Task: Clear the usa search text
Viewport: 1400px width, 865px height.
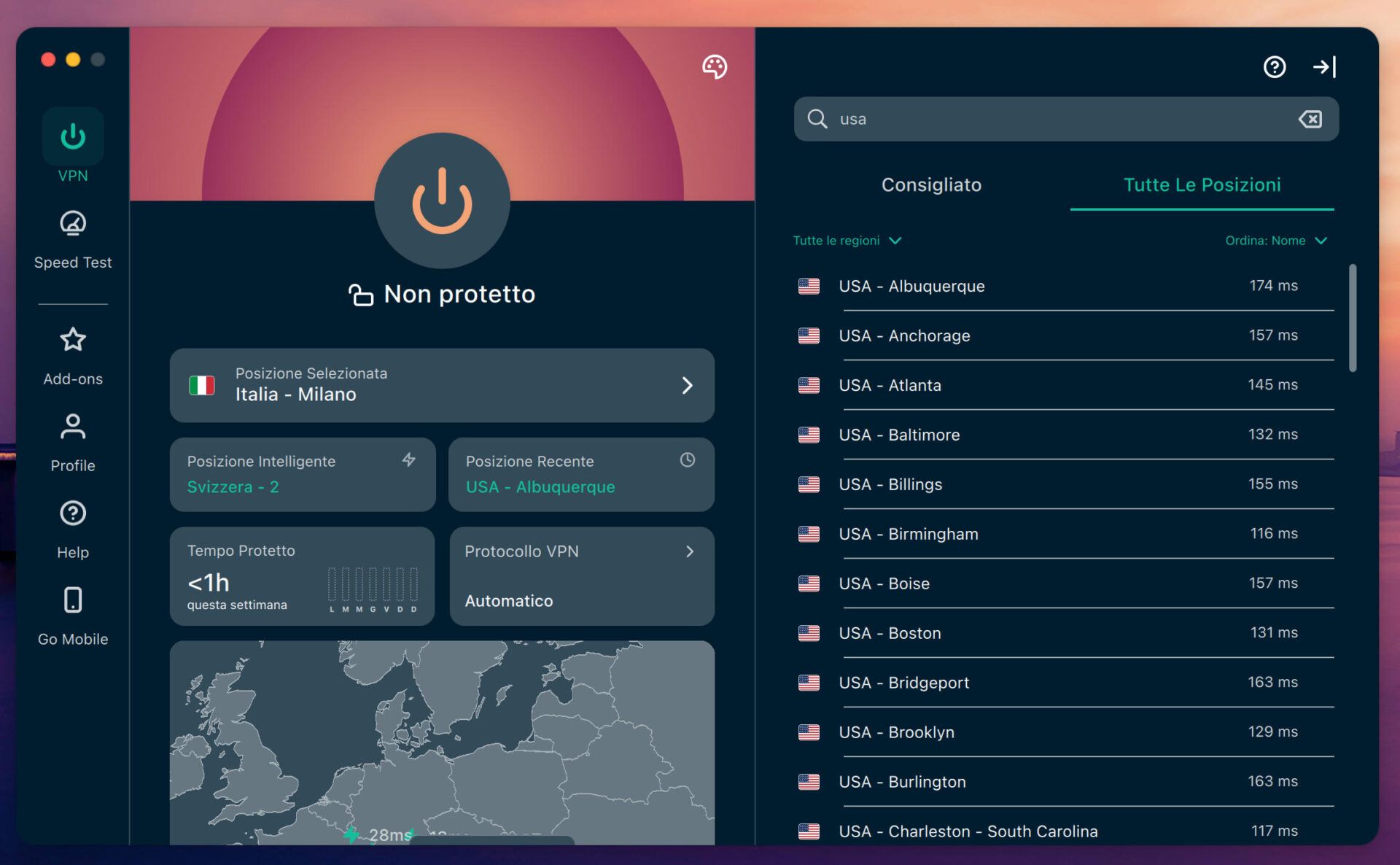Action: click(x=1310, y=119)
